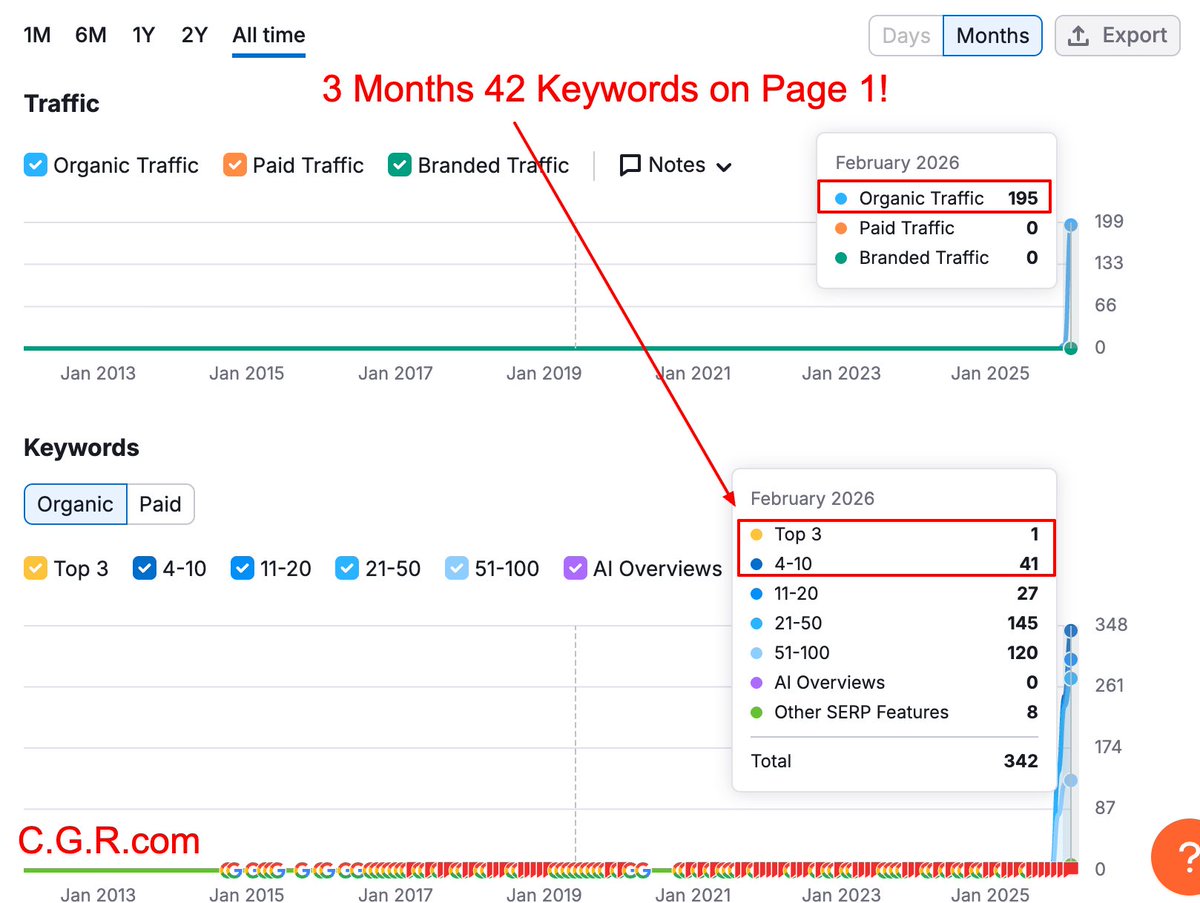This screenshot has height=903, width=1200.
Task: Switch chart granularity to Days
Action: pyautogui.click(x=906, y=36)
